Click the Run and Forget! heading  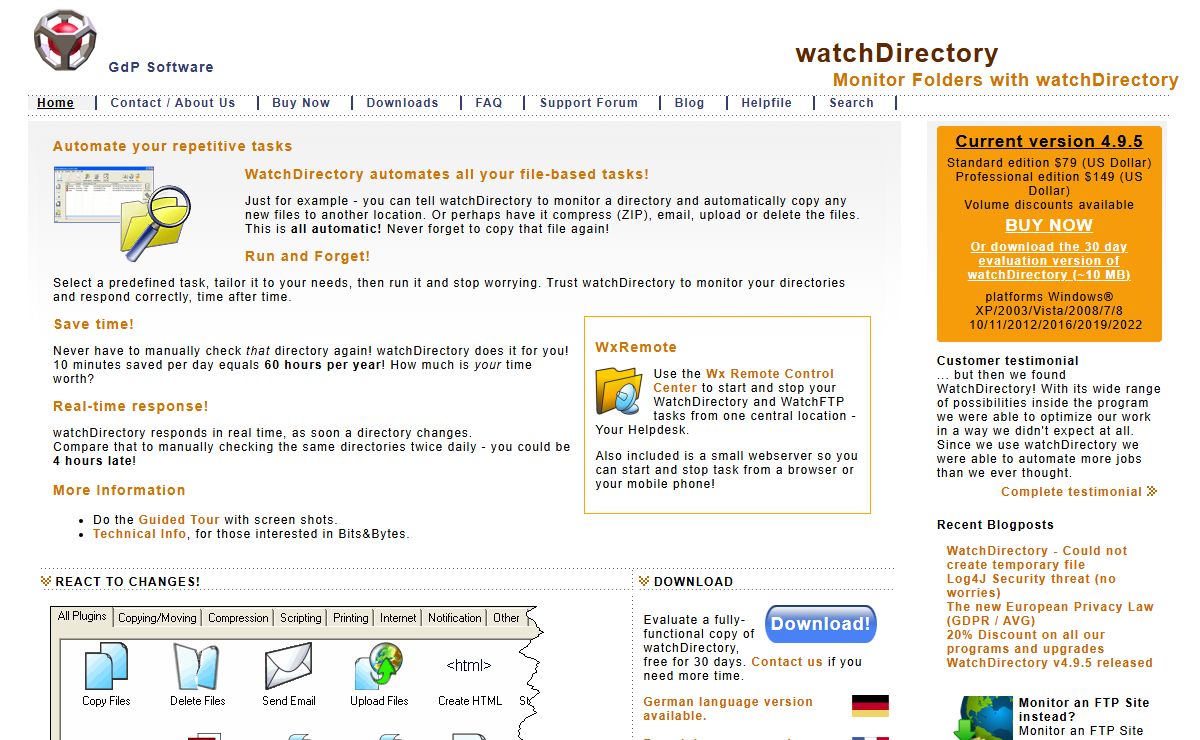pyautogui.click(x=307, y=256)
